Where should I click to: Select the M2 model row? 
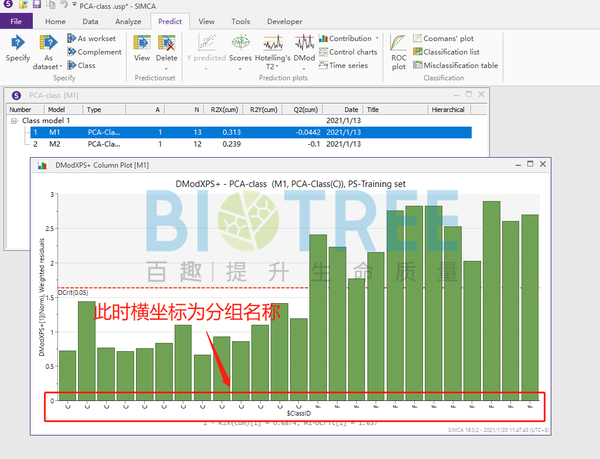[x=251, y=144]
